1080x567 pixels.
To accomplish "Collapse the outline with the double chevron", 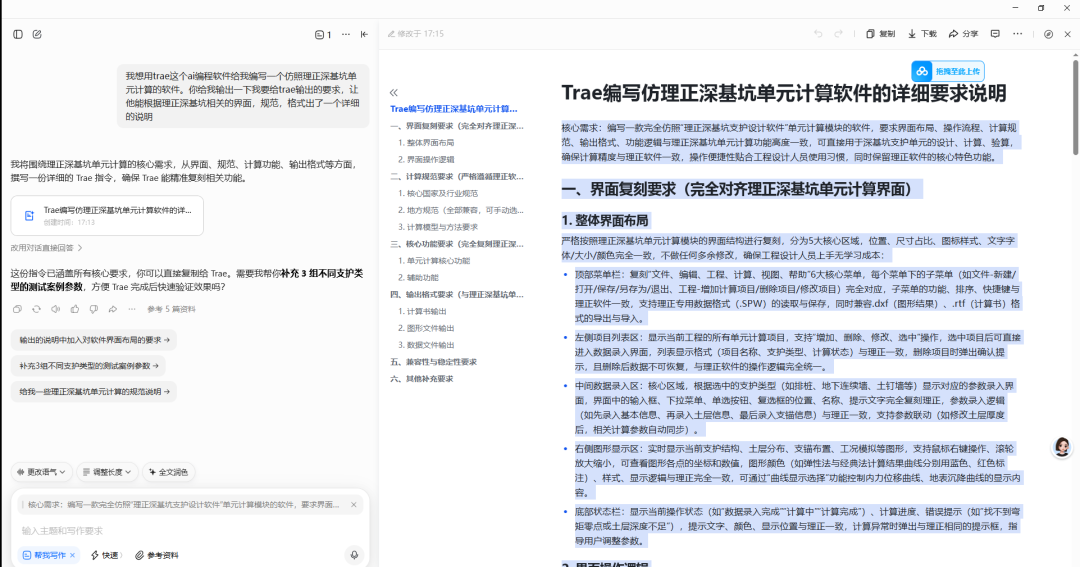I will (x=394, y=92).
